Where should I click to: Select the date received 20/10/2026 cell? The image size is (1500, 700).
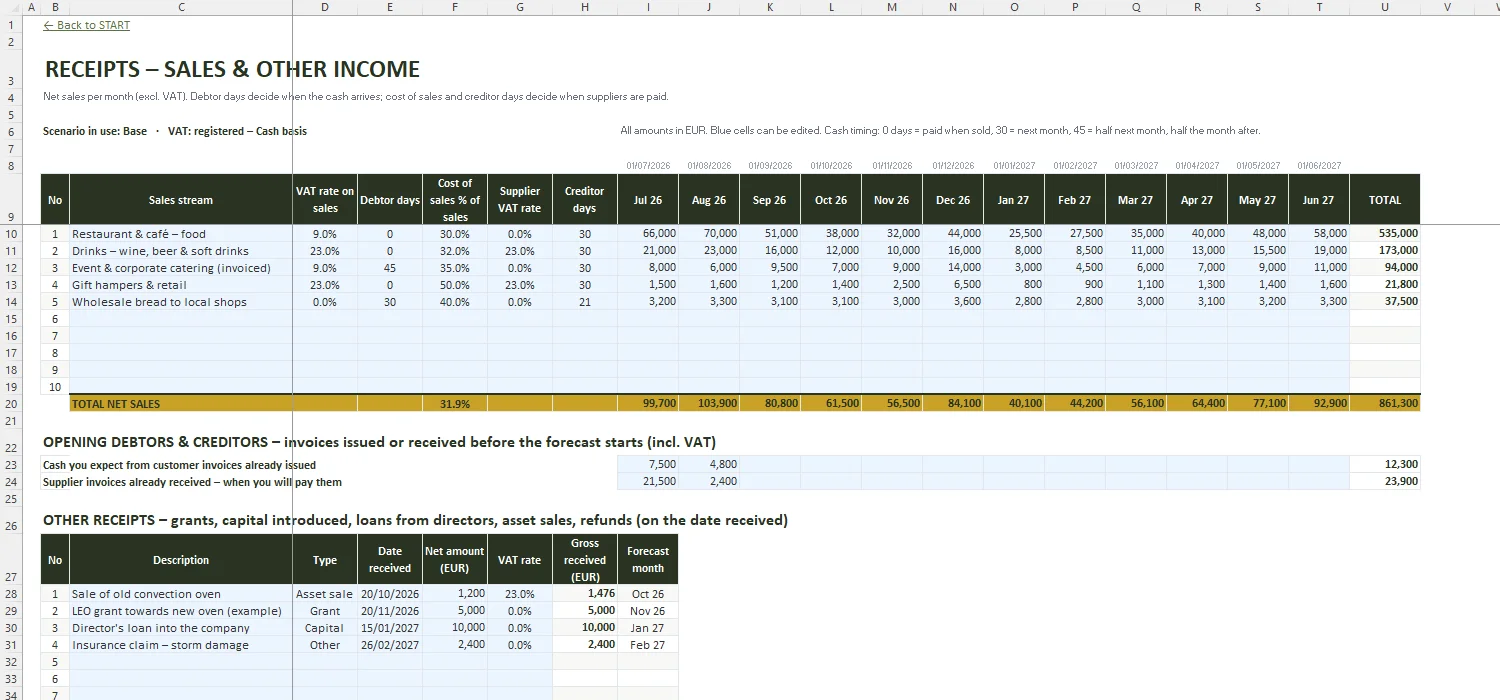tap(390, 594)
